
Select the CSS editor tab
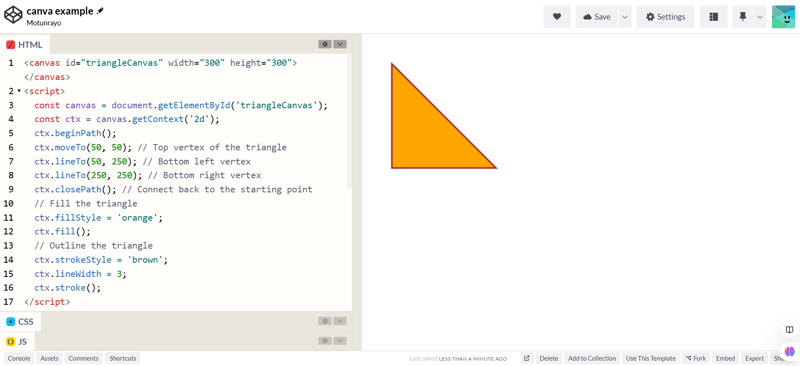pyautogui.click(x=20, y=322)
